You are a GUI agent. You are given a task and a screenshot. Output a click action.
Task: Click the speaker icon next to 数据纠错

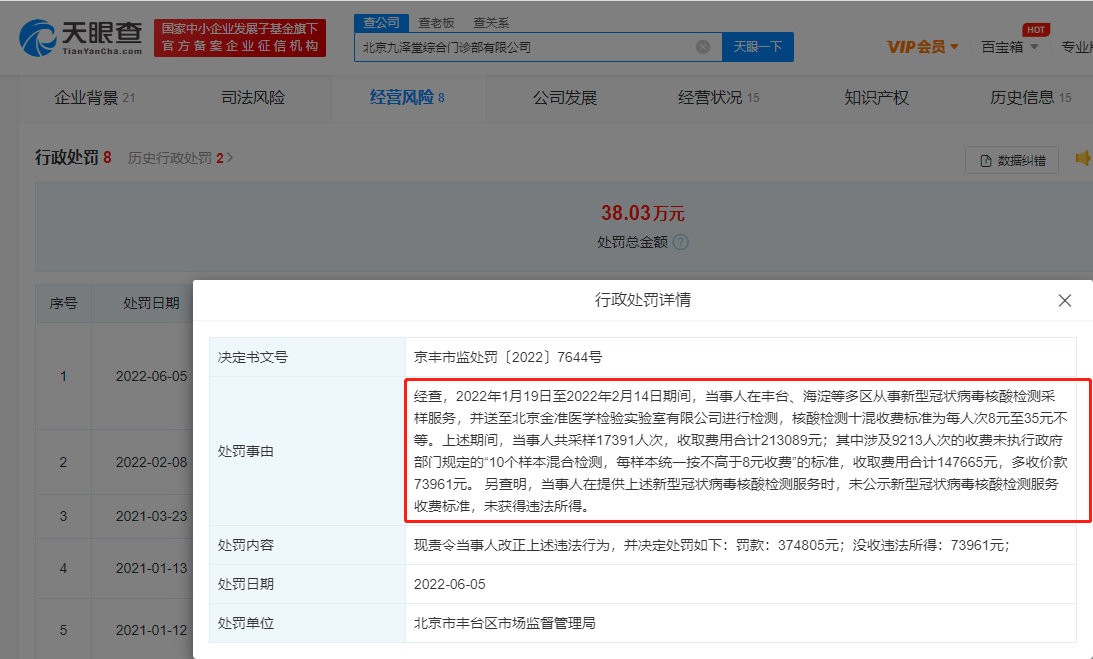[x=1082, y=159]
